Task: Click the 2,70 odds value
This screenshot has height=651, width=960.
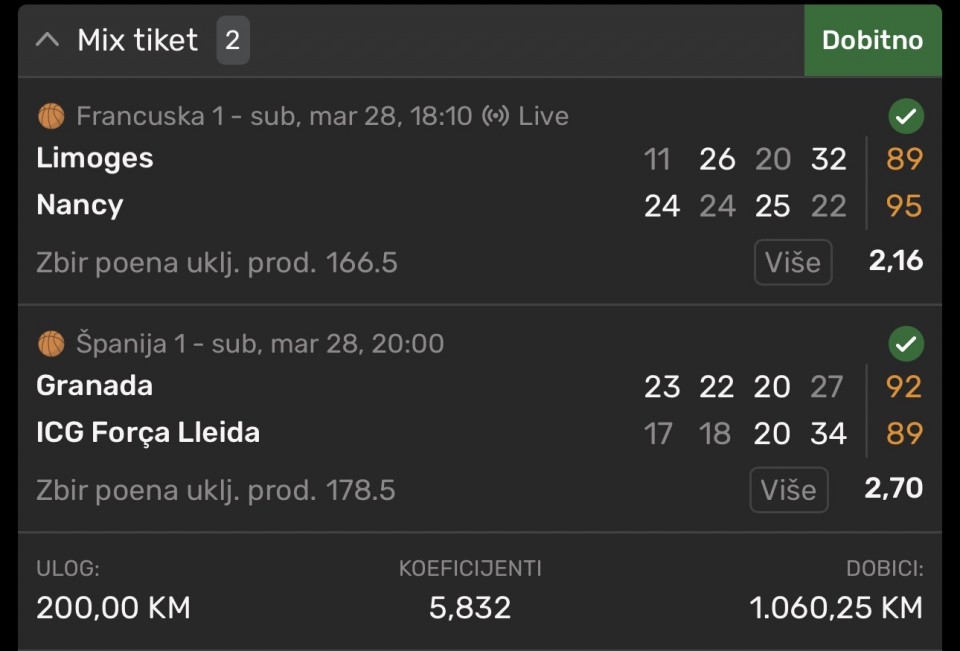Action: tap(893, 490)
